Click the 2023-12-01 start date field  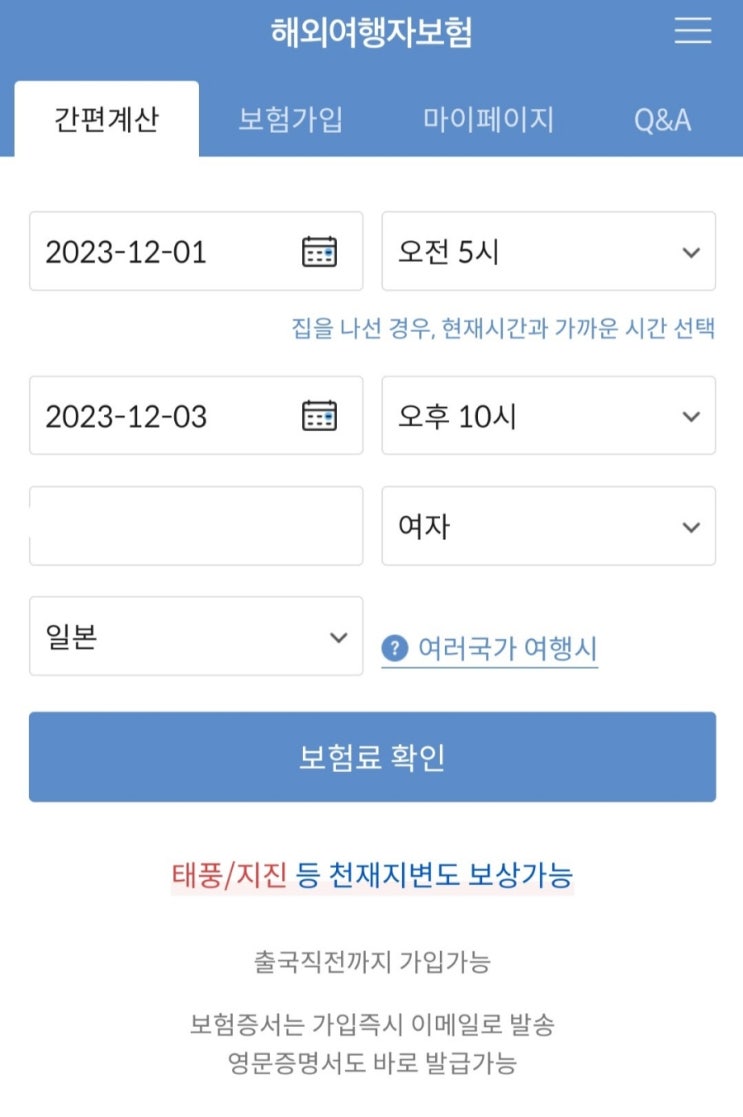[160, 251]
